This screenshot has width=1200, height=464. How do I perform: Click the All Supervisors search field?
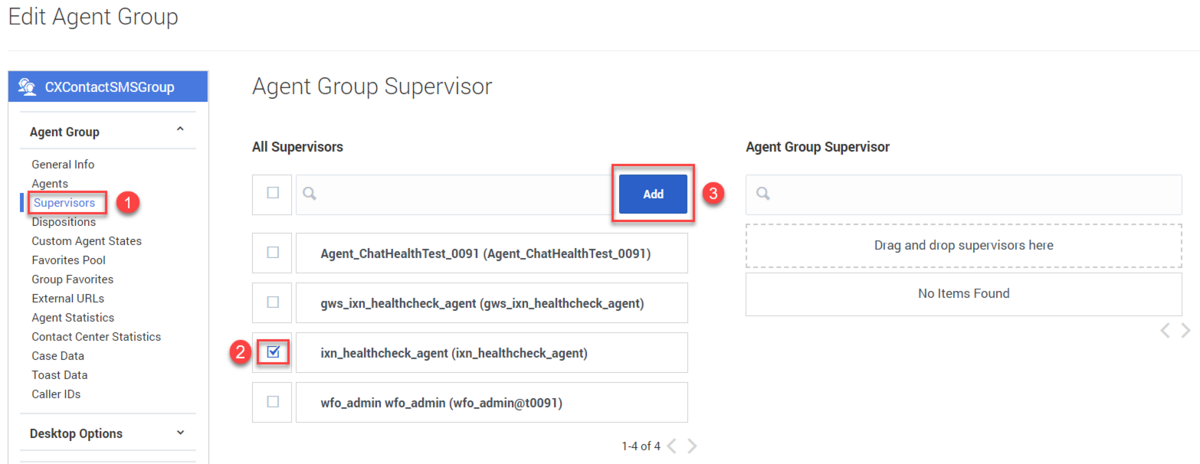coord(453,194)
